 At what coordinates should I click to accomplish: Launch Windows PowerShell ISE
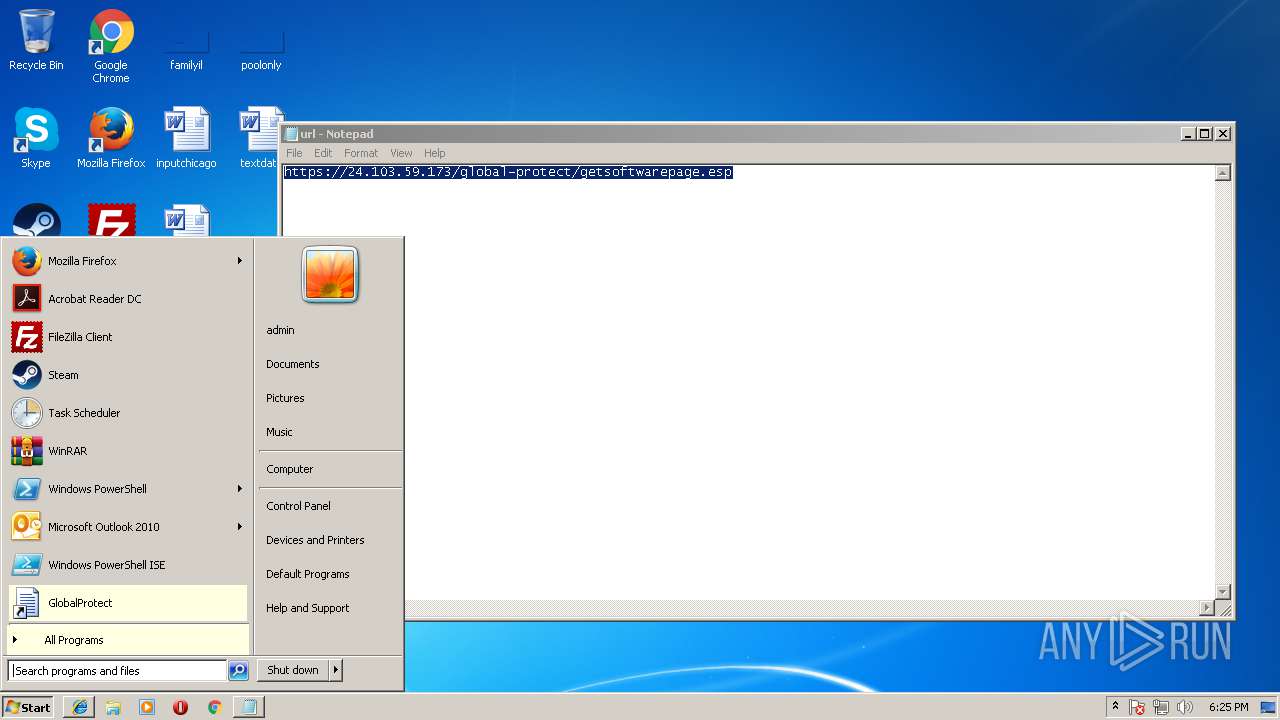(128, 565)
